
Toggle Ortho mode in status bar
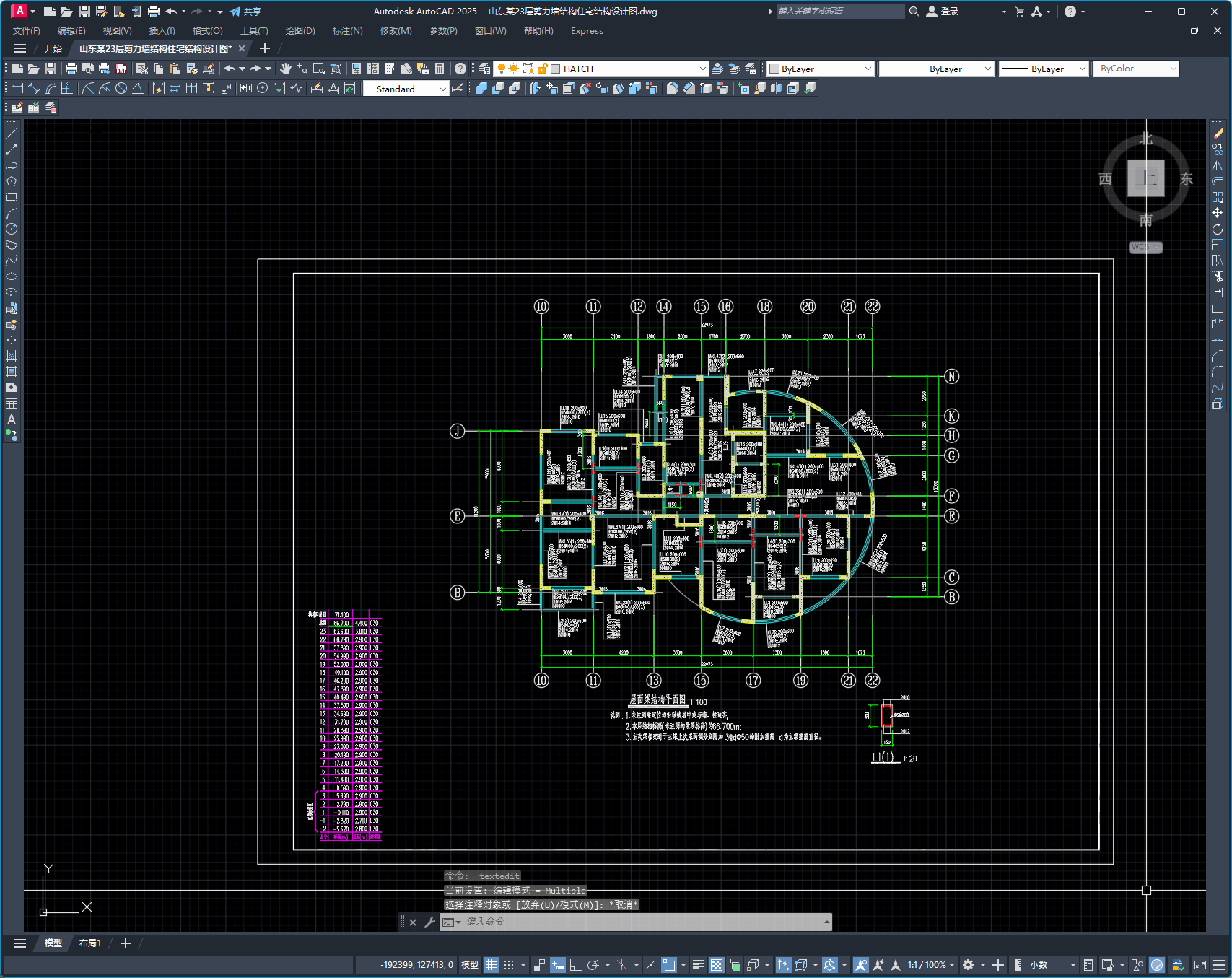575,965
